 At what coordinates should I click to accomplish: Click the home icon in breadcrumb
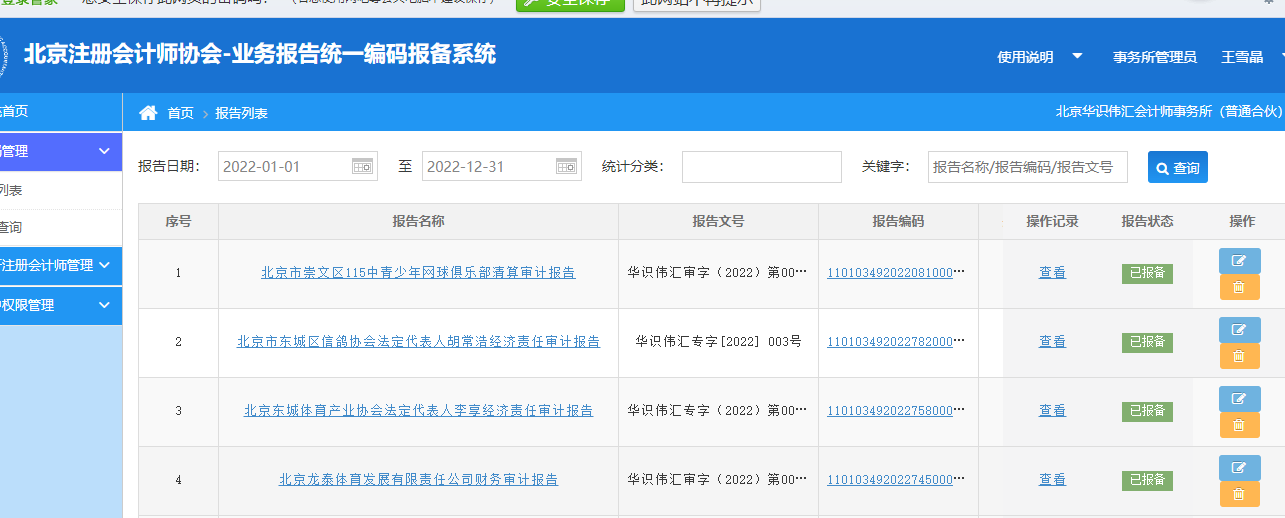[x=148, y=113]
